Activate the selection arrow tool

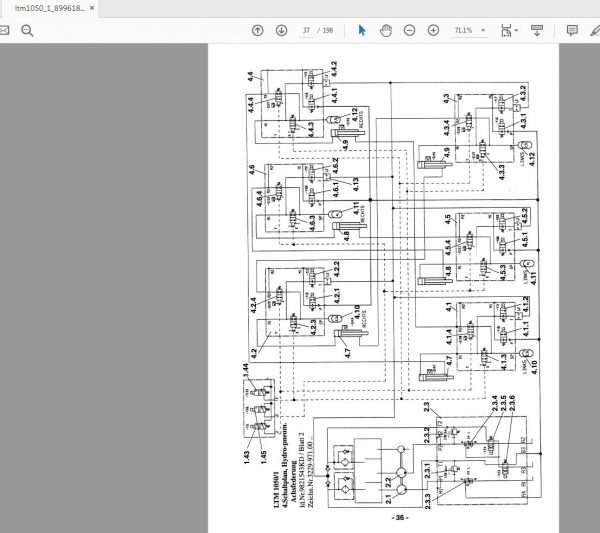pos(362,30)
